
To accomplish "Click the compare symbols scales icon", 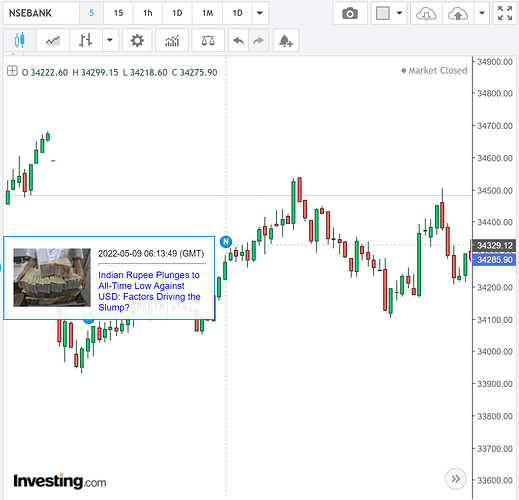I will coord(208,41).
